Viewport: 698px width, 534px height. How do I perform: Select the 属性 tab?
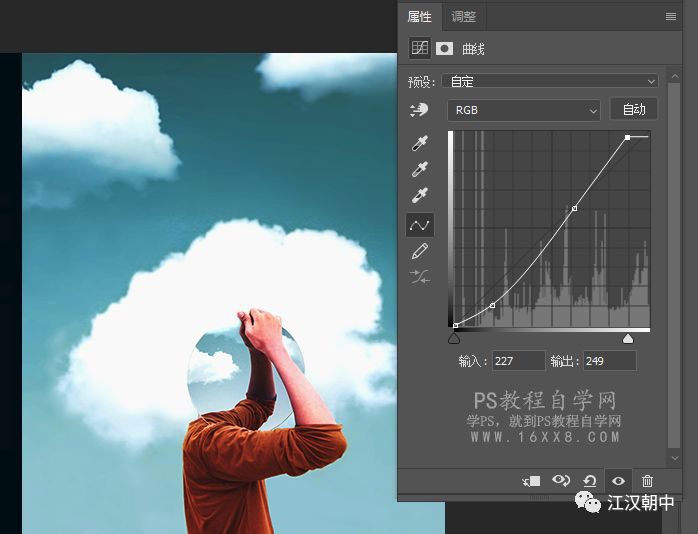click(x=420, y=17)
